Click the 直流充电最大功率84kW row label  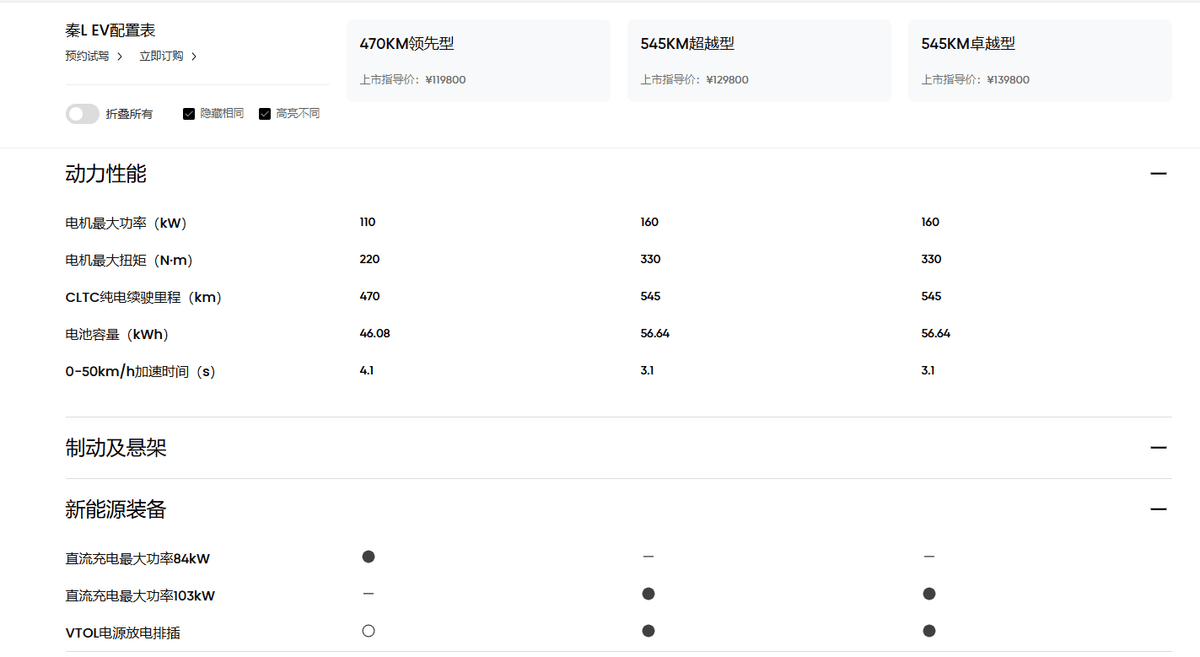pos(138,558)
